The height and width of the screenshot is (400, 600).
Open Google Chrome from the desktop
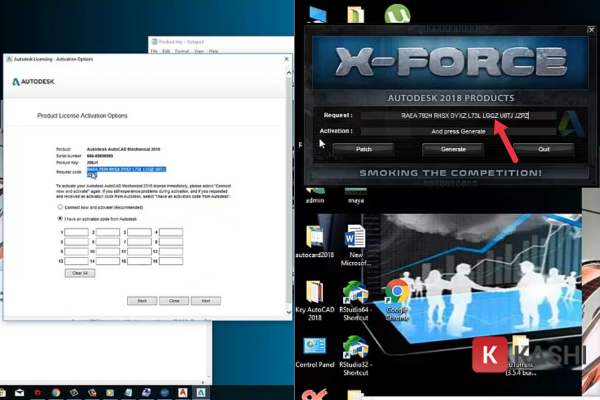(397, 294)
